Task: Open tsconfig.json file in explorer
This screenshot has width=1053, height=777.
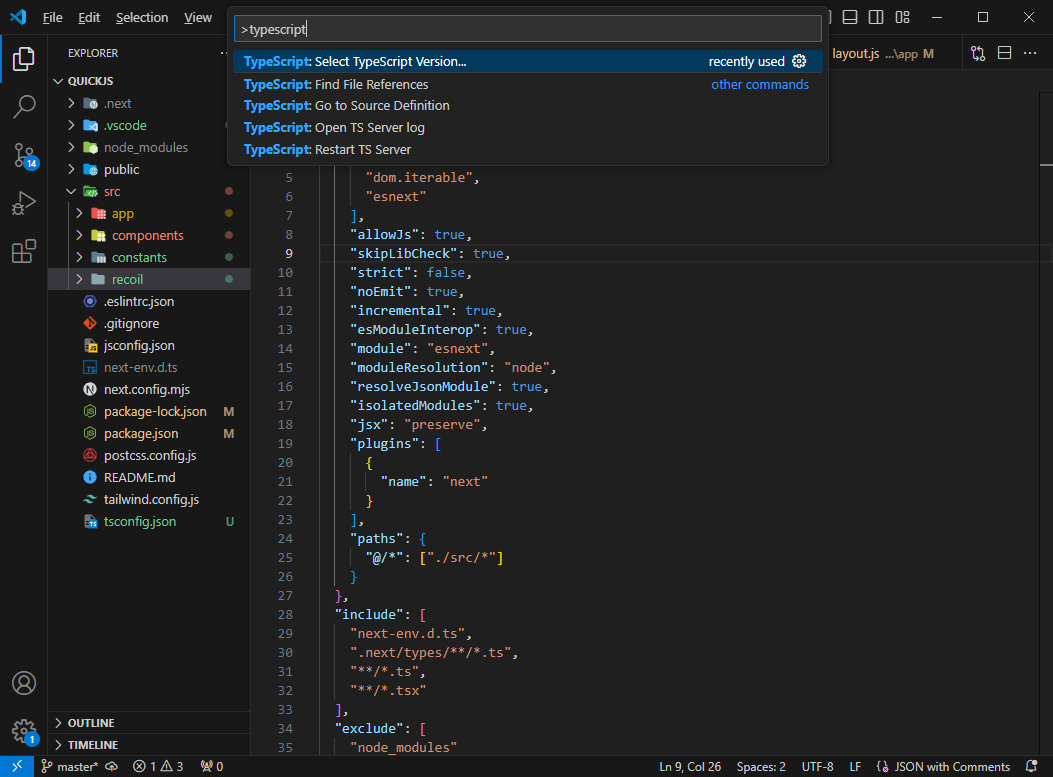Action: pos(149,521)
